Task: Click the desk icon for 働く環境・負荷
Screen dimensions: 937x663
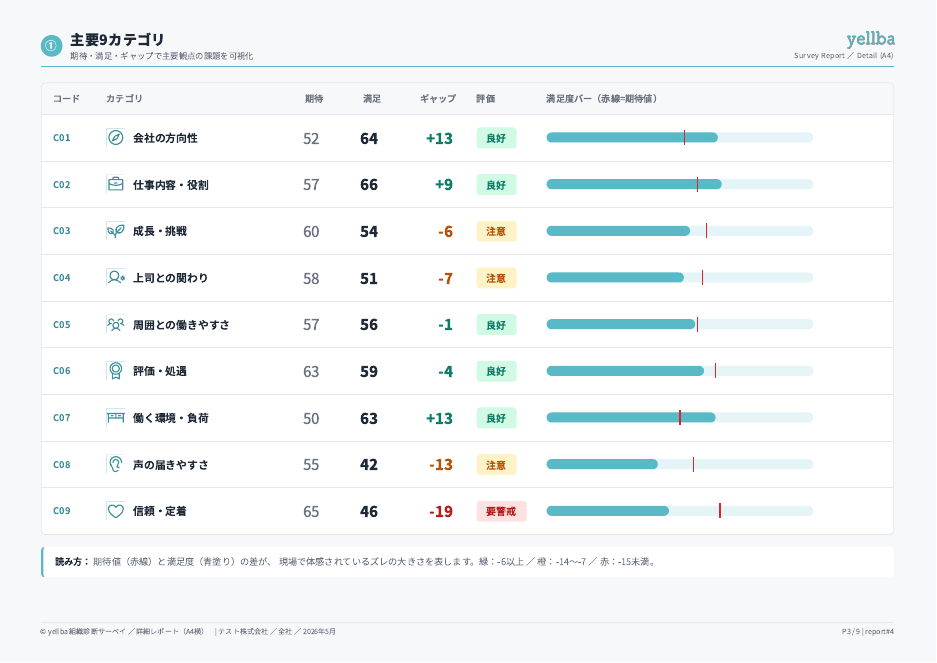Action: (x=115, y=417)
